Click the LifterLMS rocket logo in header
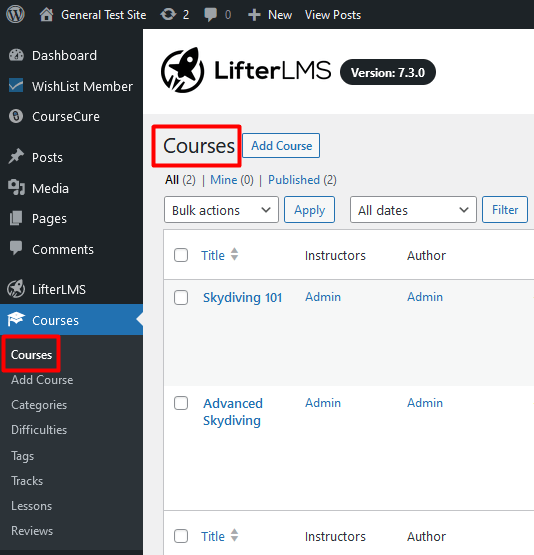Viewport: 534px width, 555px height. point(183,70)
